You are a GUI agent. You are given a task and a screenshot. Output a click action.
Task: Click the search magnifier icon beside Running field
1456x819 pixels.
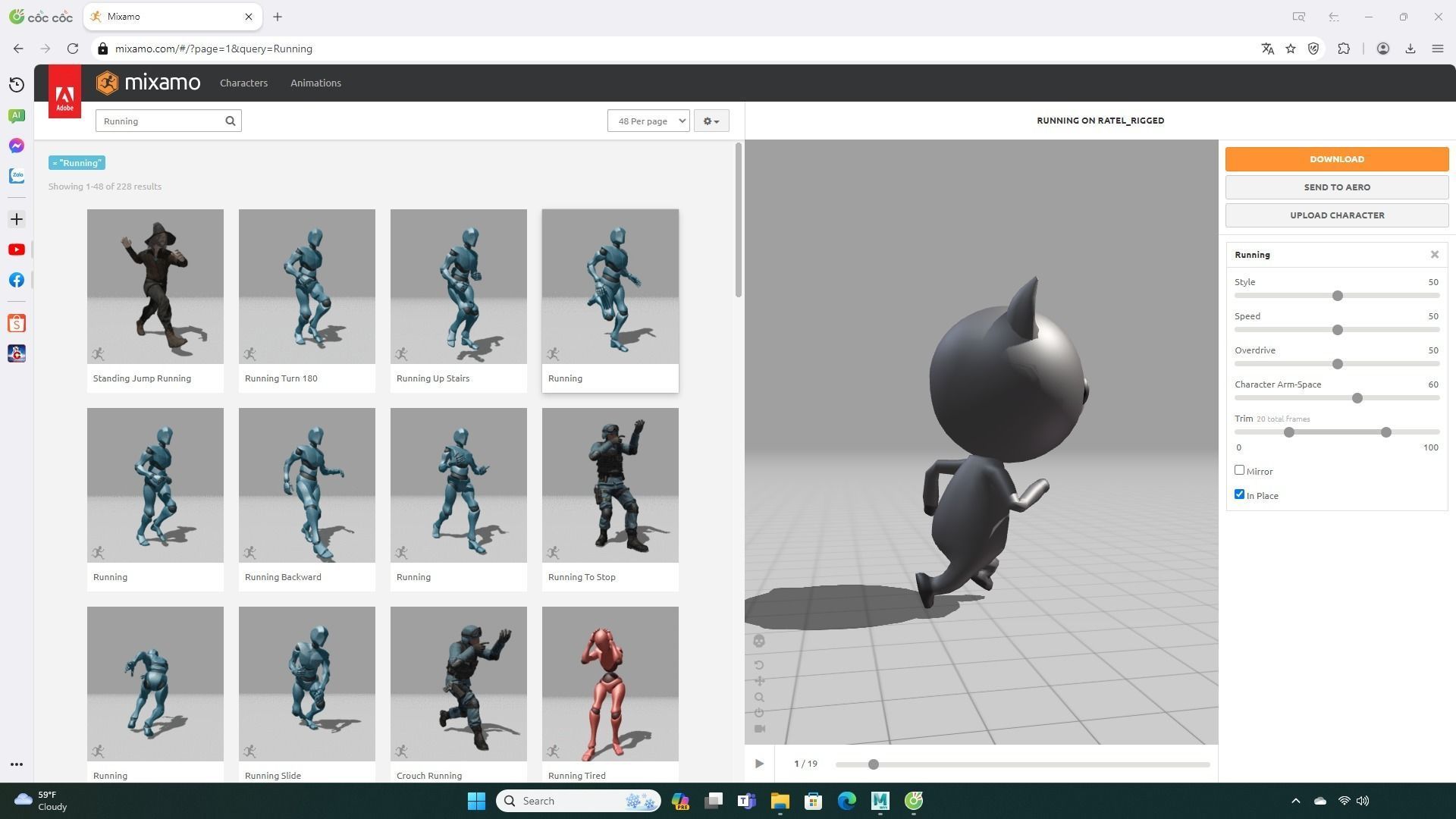231,121
